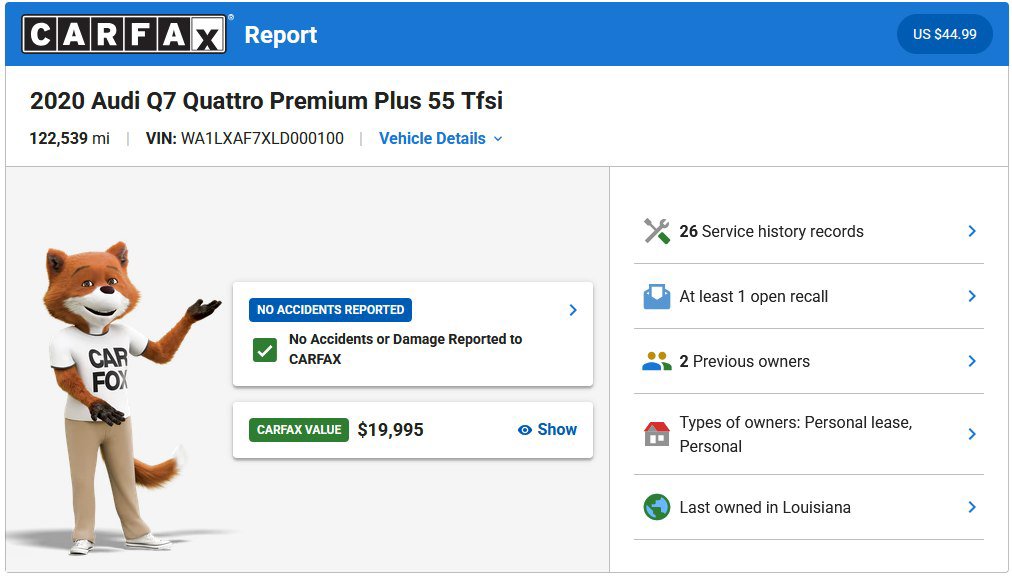Click the open recall envelope icon
The image size is (1012, 576).
point(656,296)
